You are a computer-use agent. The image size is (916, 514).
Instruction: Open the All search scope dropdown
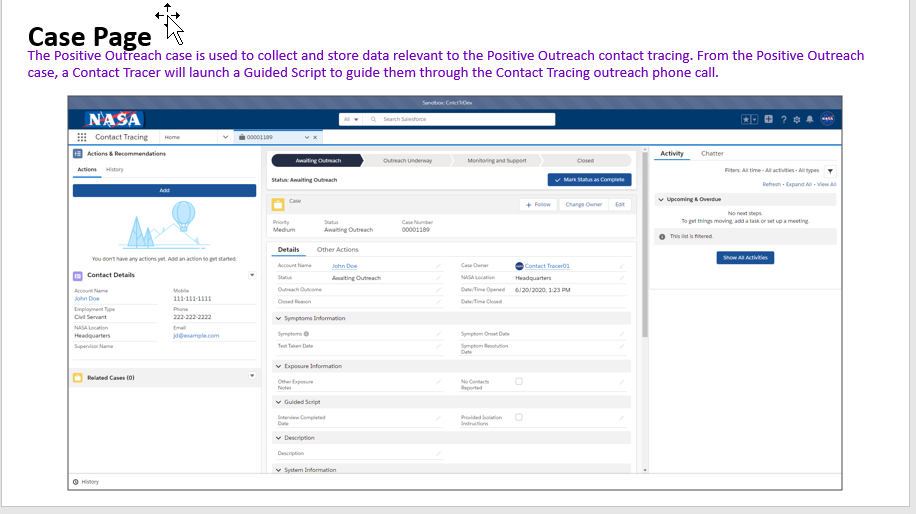click(x=351, y=119)
